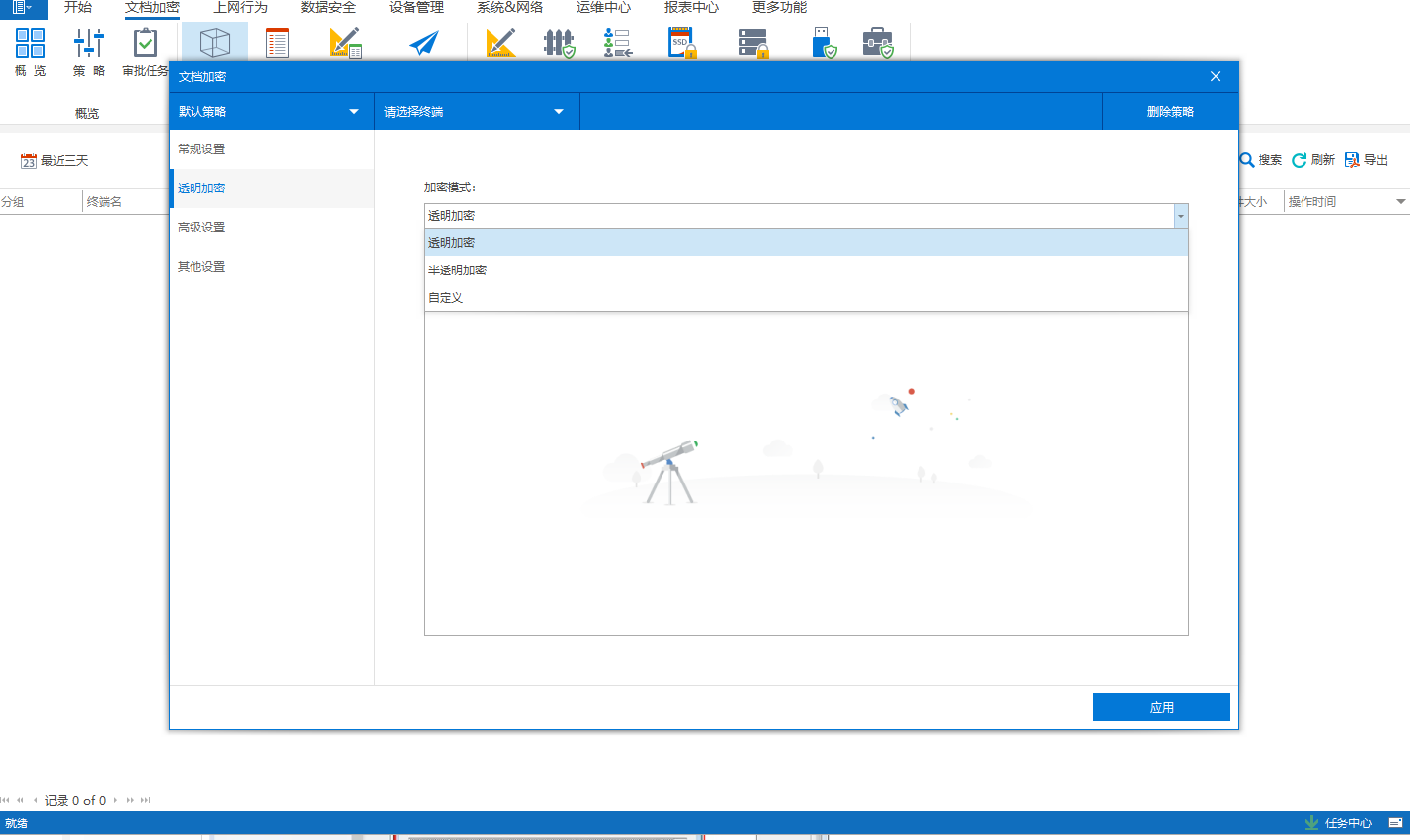This screenshot has height=840, width=1410.
Task: Click the 刷新 refresh icon
Action: click(1300, 160)
